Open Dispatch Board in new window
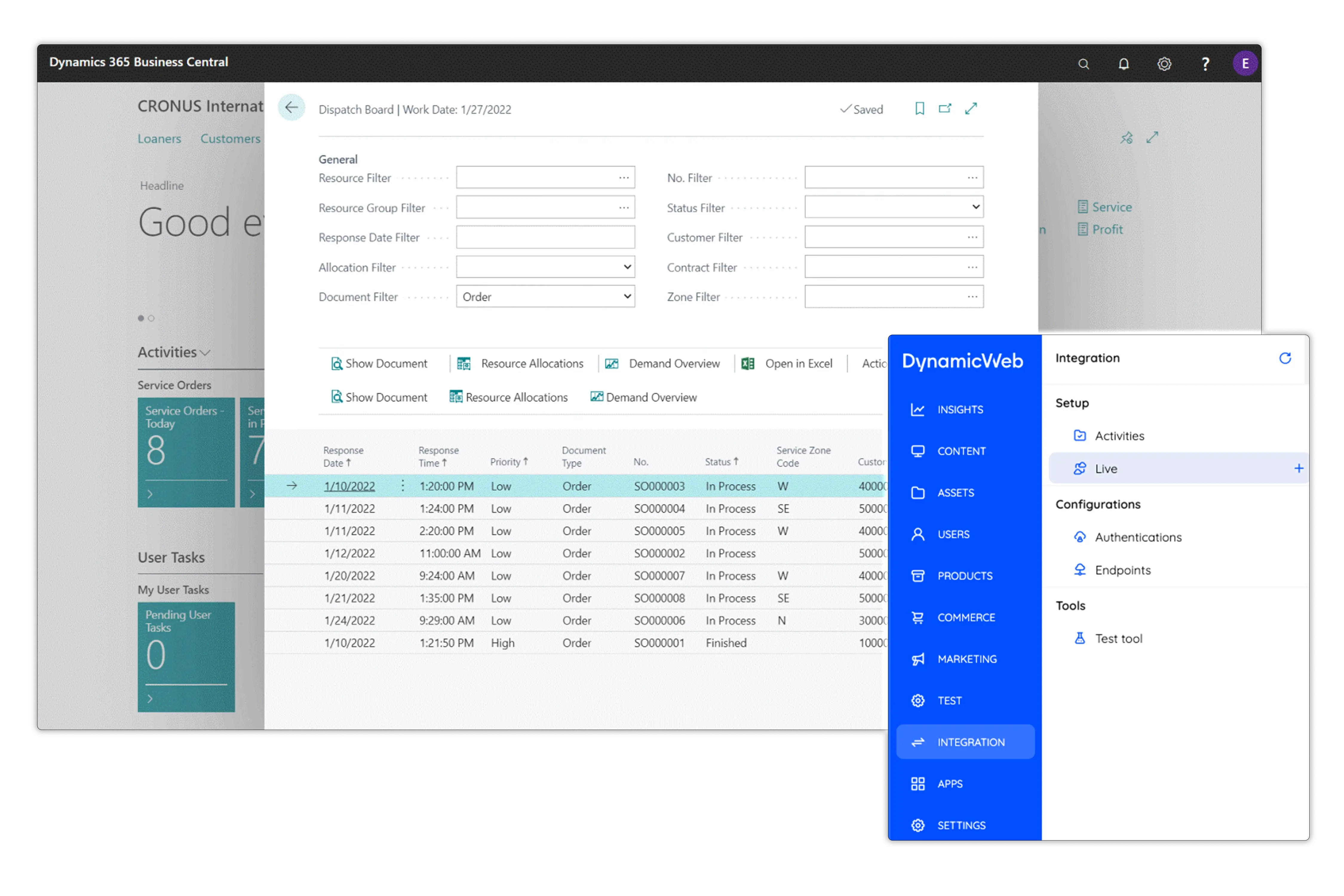This screenshot has height=896, width=1344. tap(945, 109)
